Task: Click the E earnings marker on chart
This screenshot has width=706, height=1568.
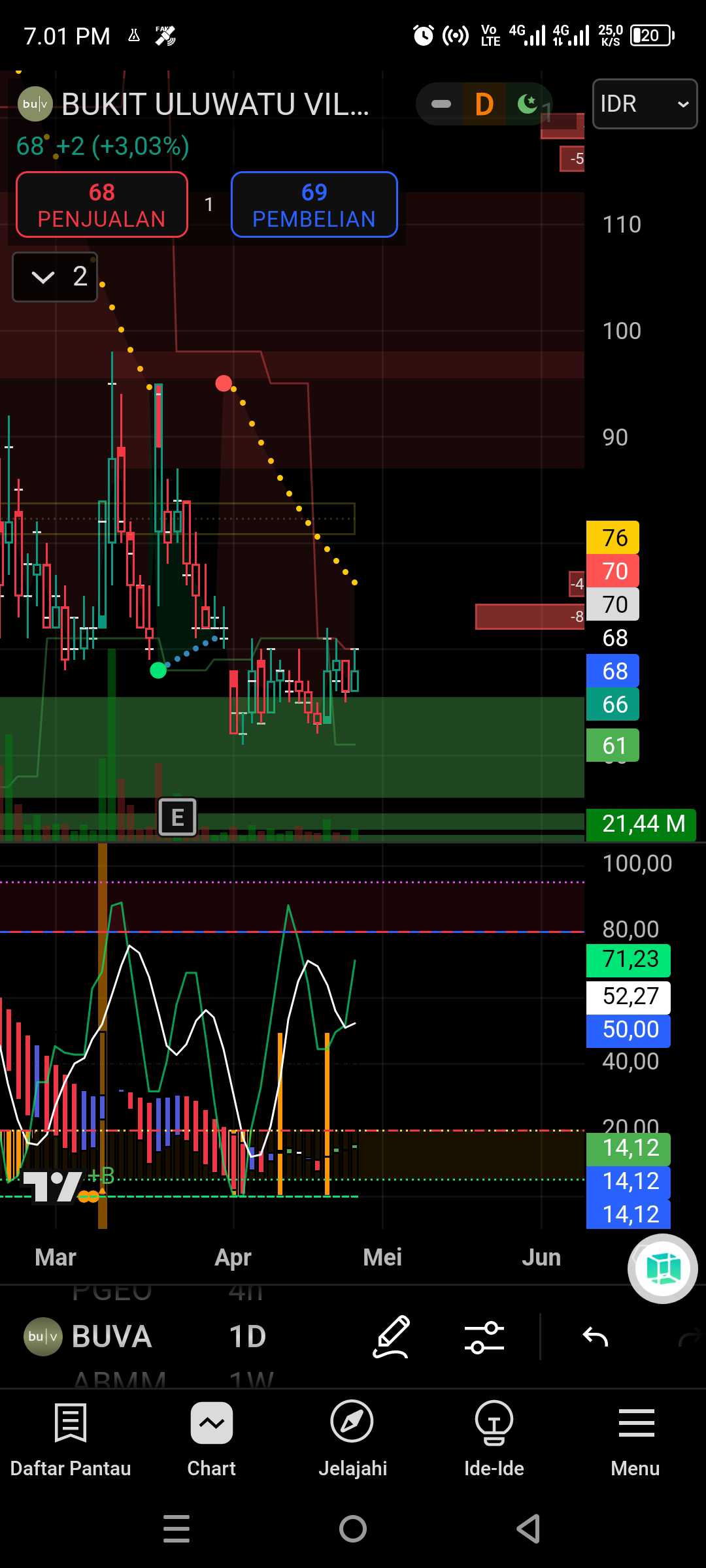Action: (x=177, y=817)
